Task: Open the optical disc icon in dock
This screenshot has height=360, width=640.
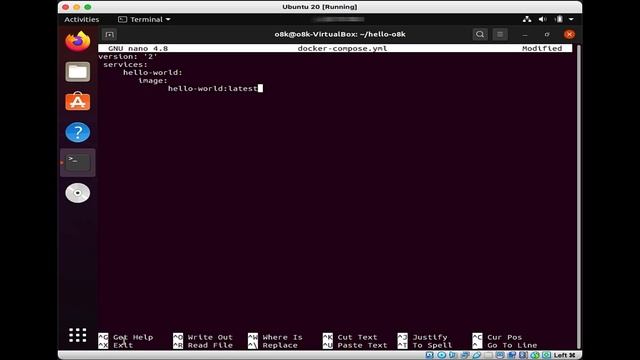Action: click(78, 193)
